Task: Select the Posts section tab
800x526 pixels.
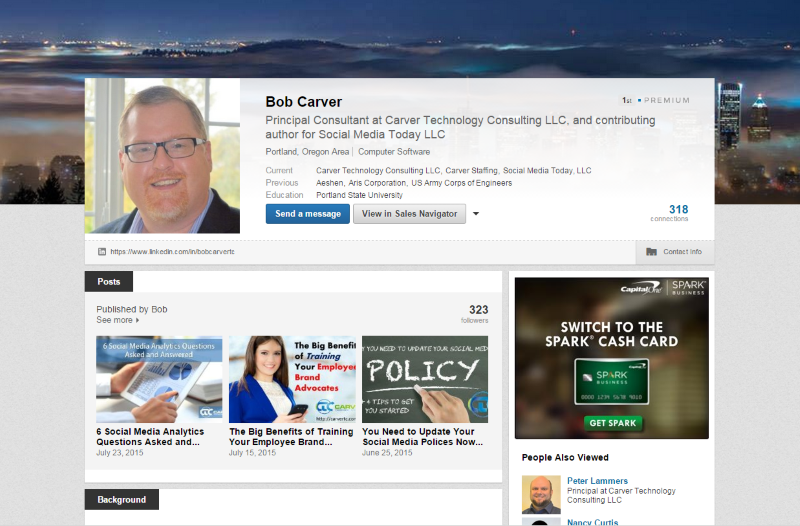Action: [109, 282]
